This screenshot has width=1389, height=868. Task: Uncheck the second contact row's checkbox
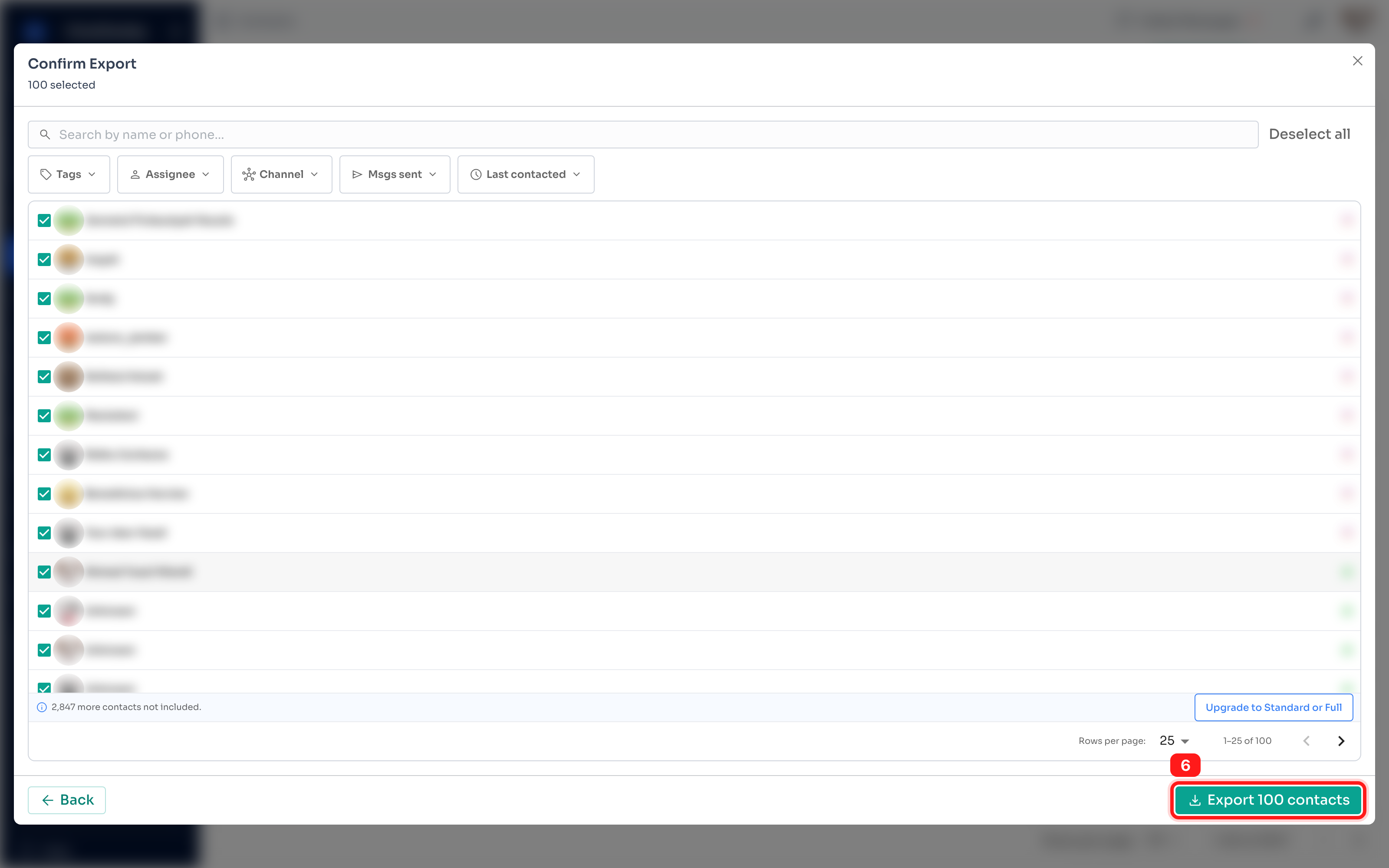pos(44,260)
